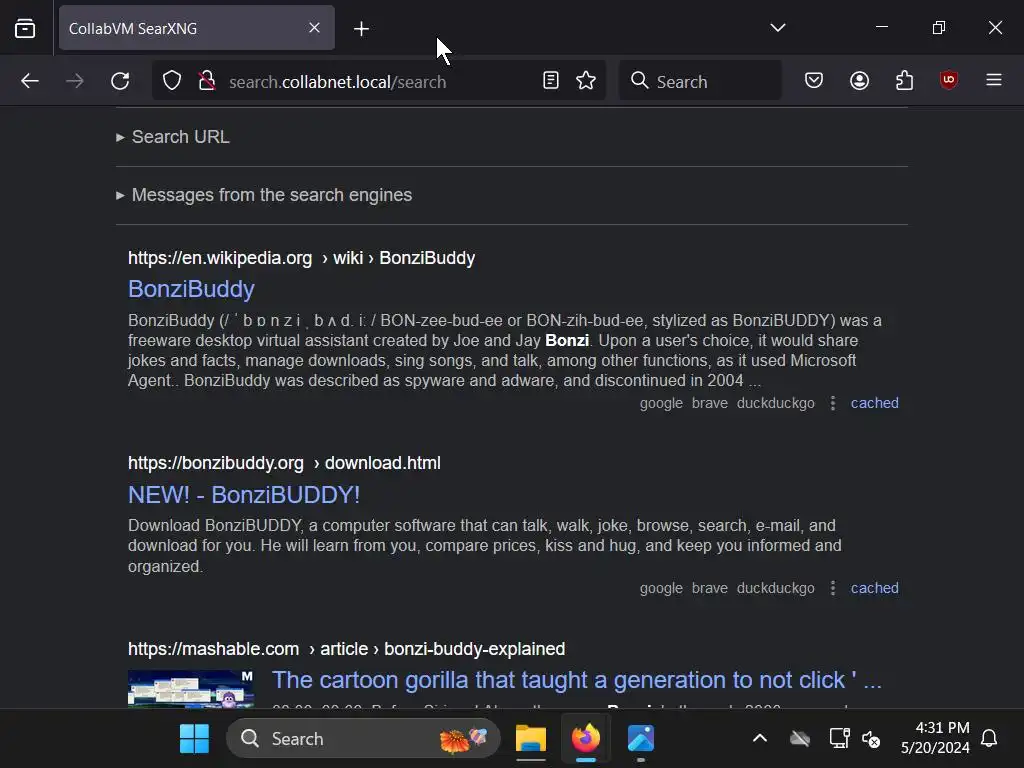Minimize the Firefox window
This screenshot has width=1024, height=768.
tap(882, 27)
